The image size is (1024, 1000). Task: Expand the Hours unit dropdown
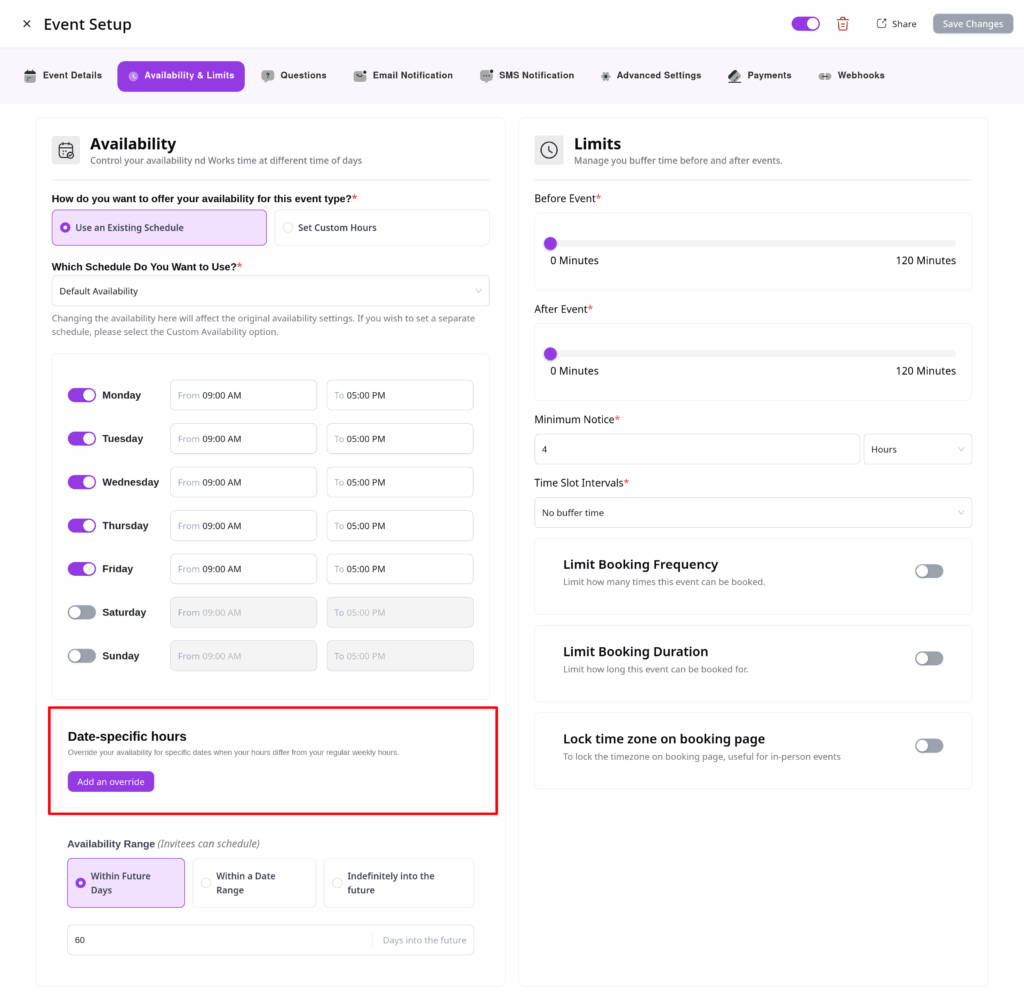point(917,449)
